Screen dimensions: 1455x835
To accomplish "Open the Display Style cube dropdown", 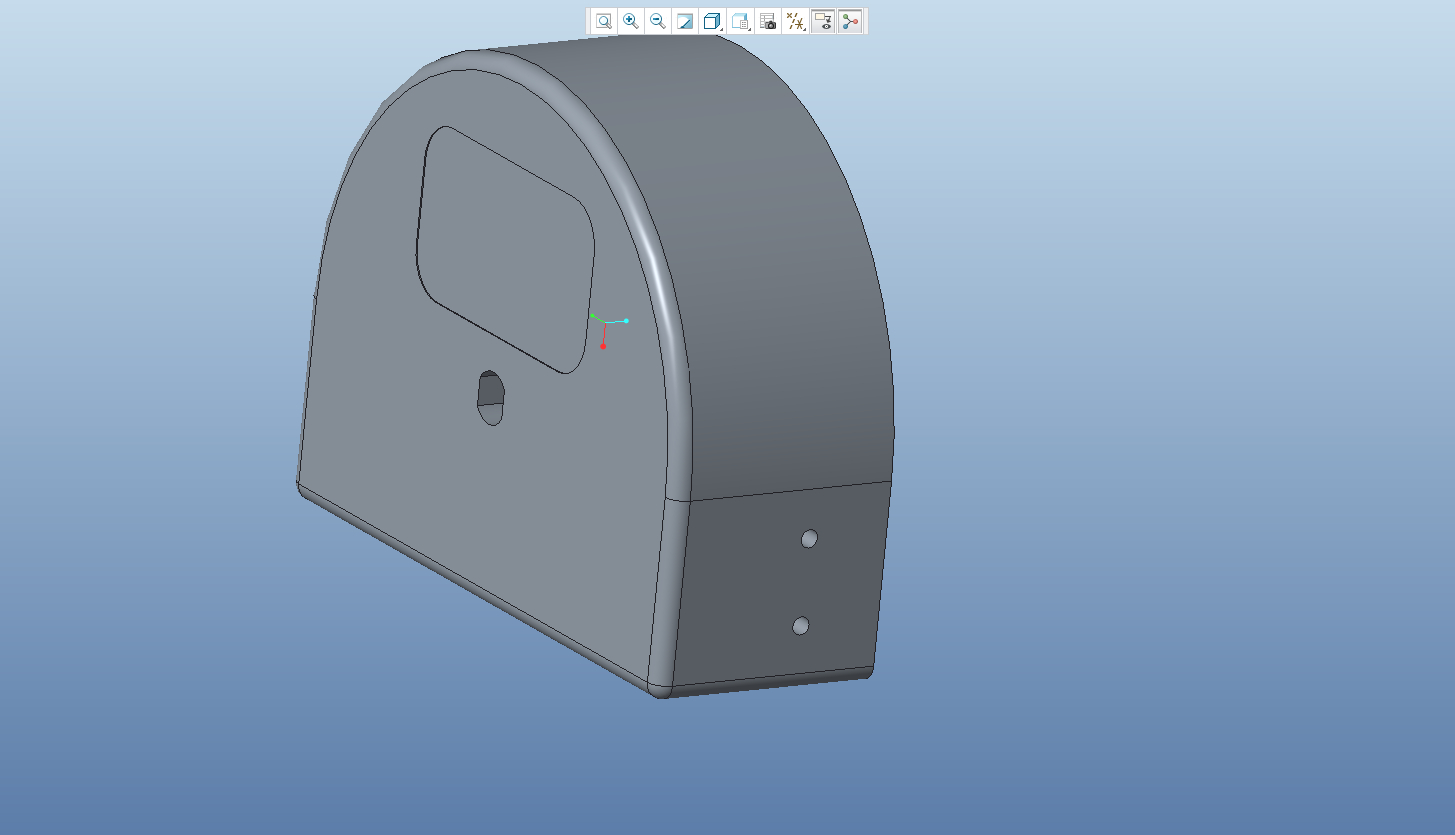I will coord(713,21).
